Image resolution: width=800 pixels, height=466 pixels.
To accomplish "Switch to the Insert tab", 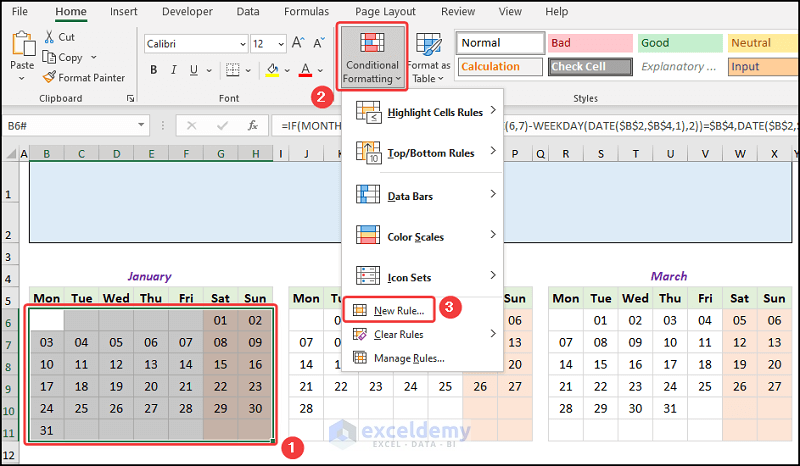I will (x=123, y=11).
